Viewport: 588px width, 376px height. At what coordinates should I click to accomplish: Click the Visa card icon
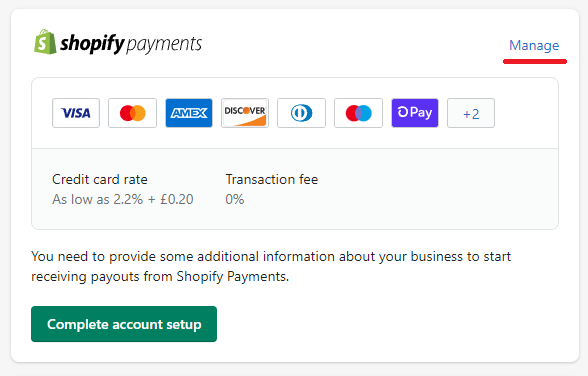pos(76,113)
